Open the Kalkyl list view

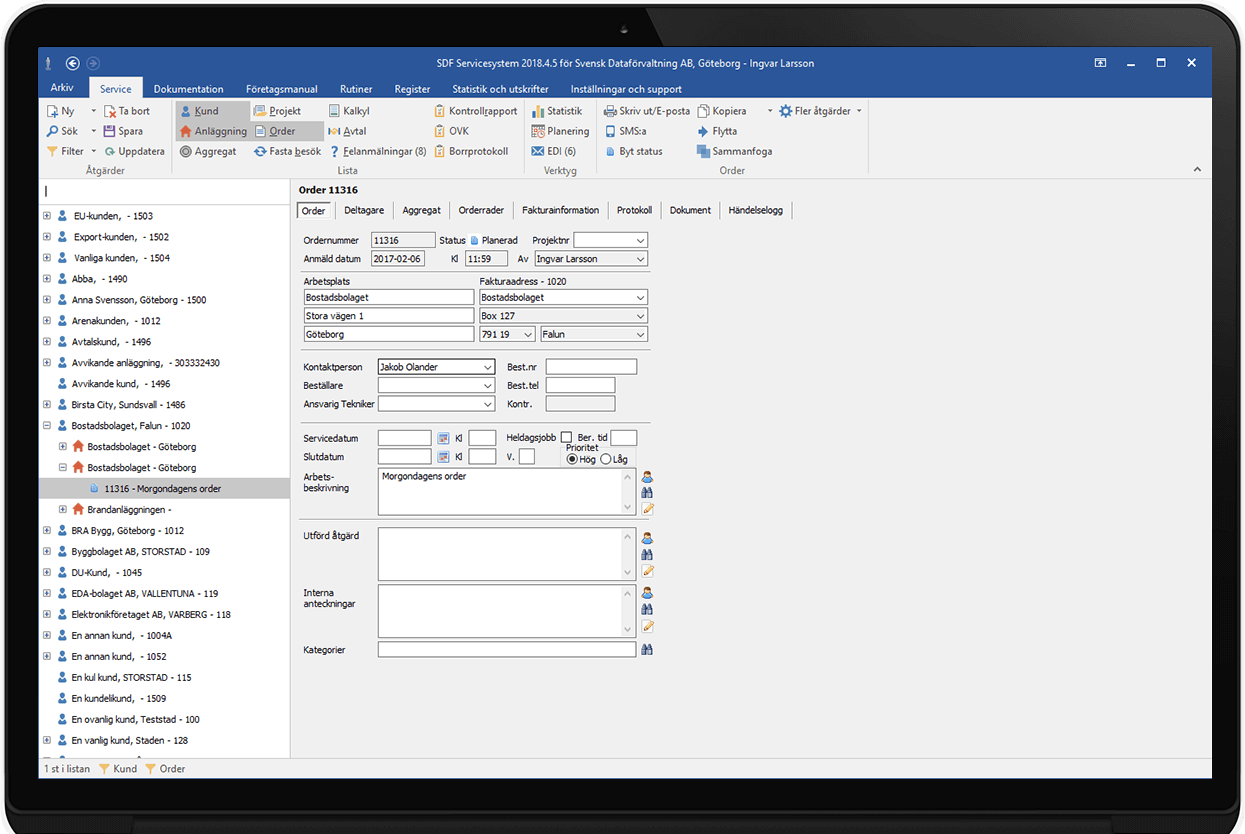click(x=348, y=111)
